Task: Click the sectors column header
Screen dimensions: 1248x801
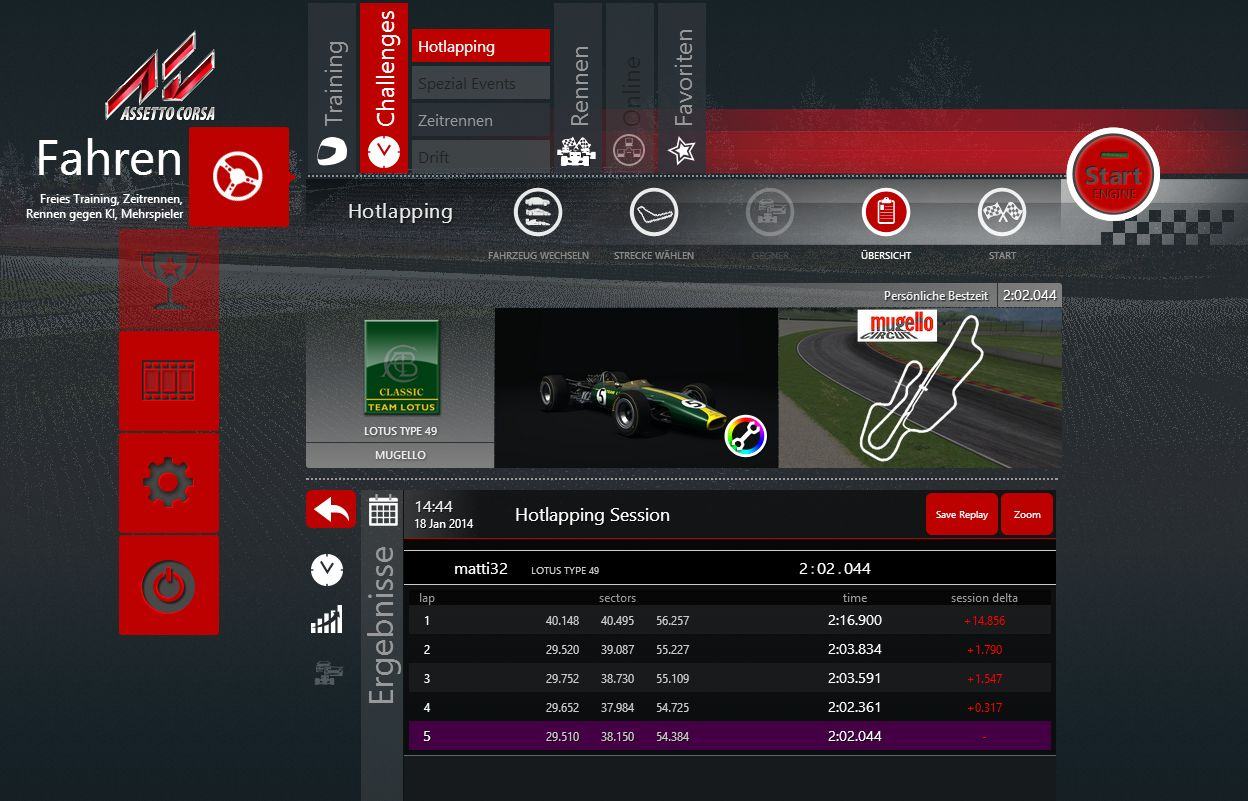Action: (617, 598)
